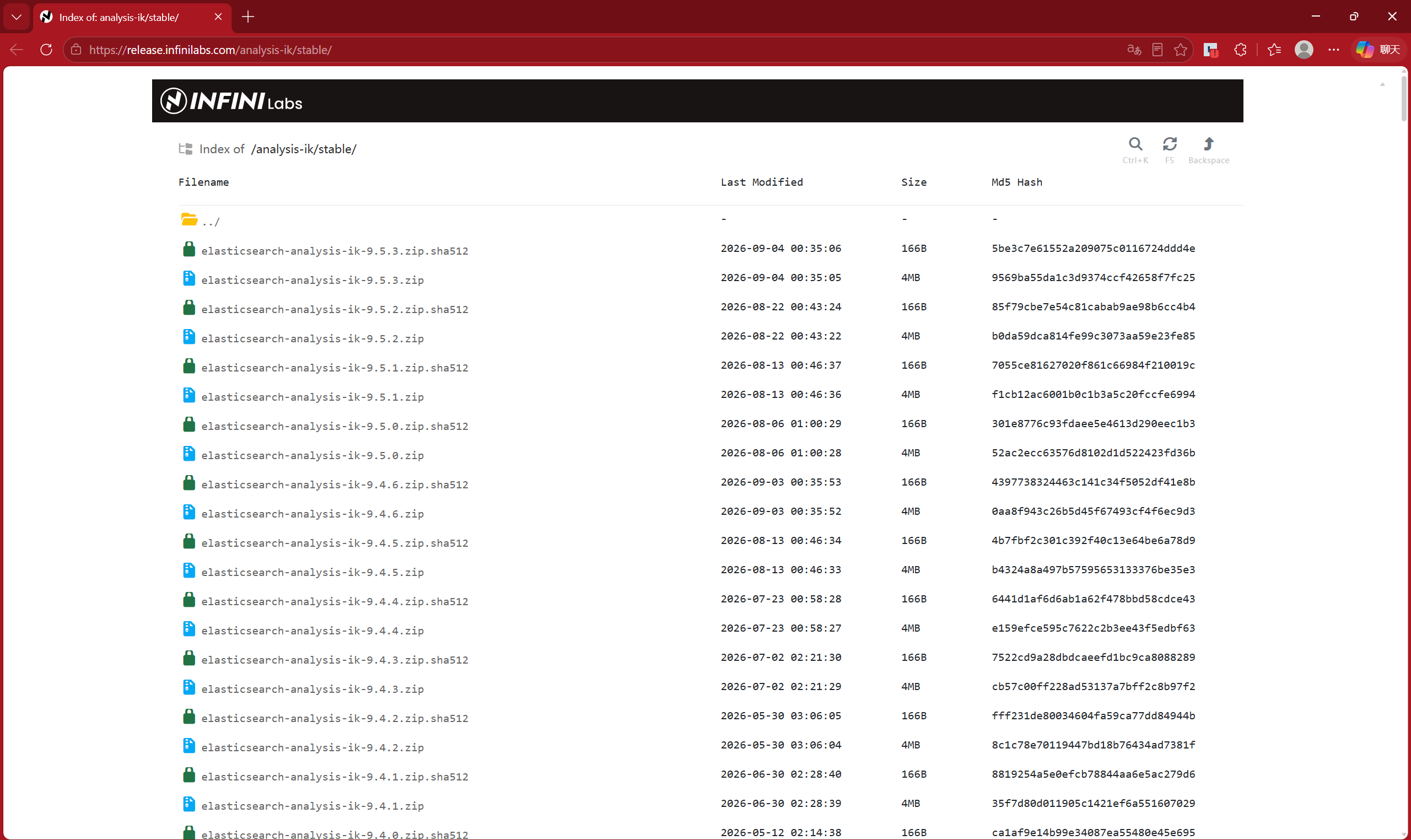This screenshot has height=840, width=1411.
Task: Click timestamp 2026-07-02 02:21:30
Action: click(780, 657)
